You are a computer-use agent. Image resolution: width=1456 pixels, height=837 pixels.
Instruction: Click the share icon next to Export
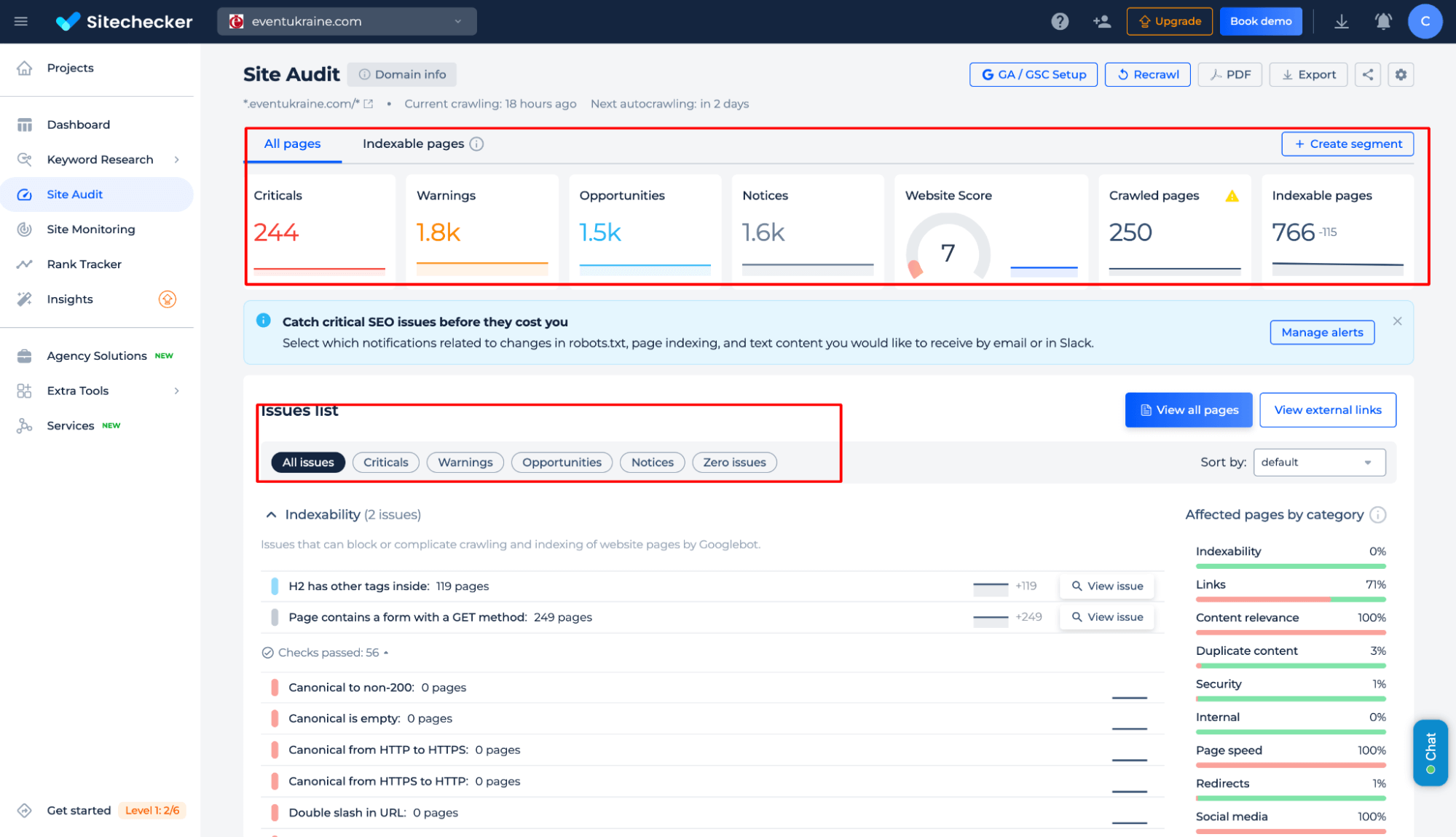(1367, 74)
